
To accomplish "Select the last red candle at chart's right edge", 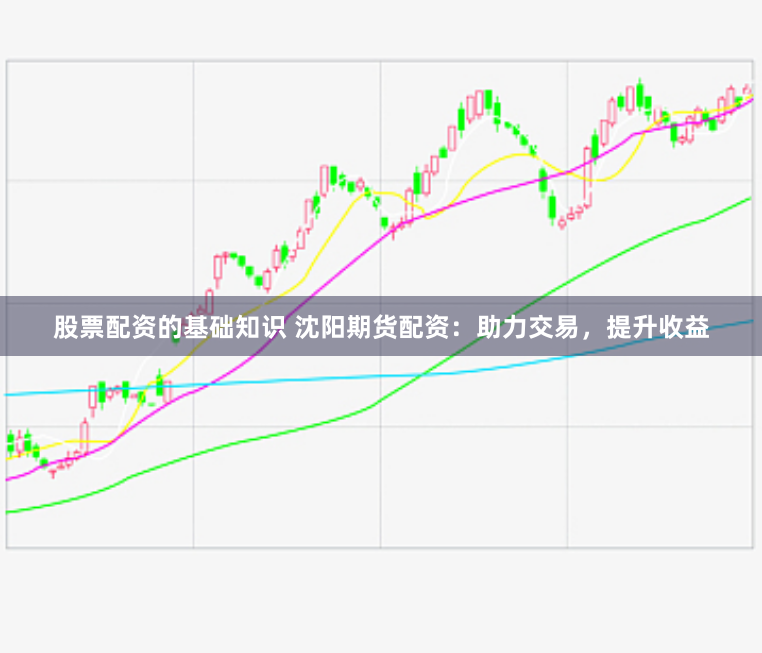I will pos(748,90).
